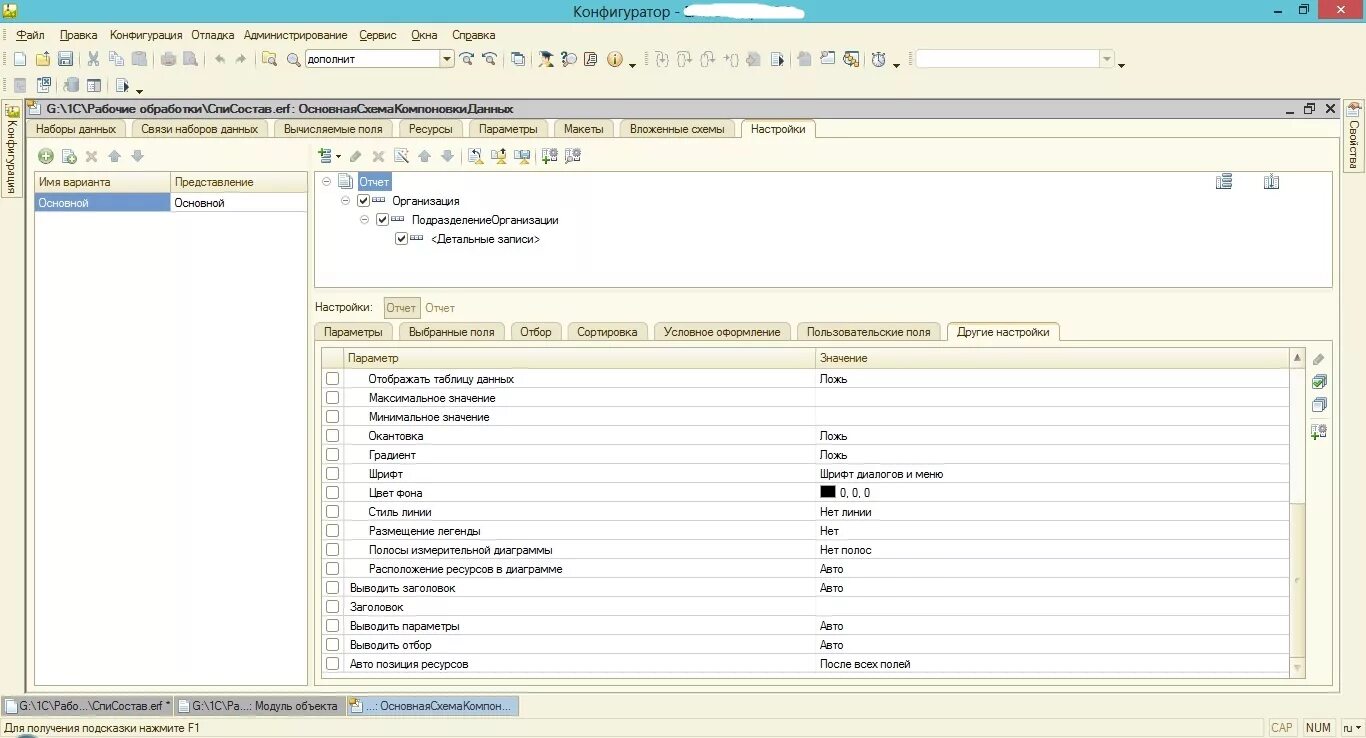This screenshot has height=738, width=1366.
Task: Click the stopwatch performance measurement icon
Action: (878, 59)
